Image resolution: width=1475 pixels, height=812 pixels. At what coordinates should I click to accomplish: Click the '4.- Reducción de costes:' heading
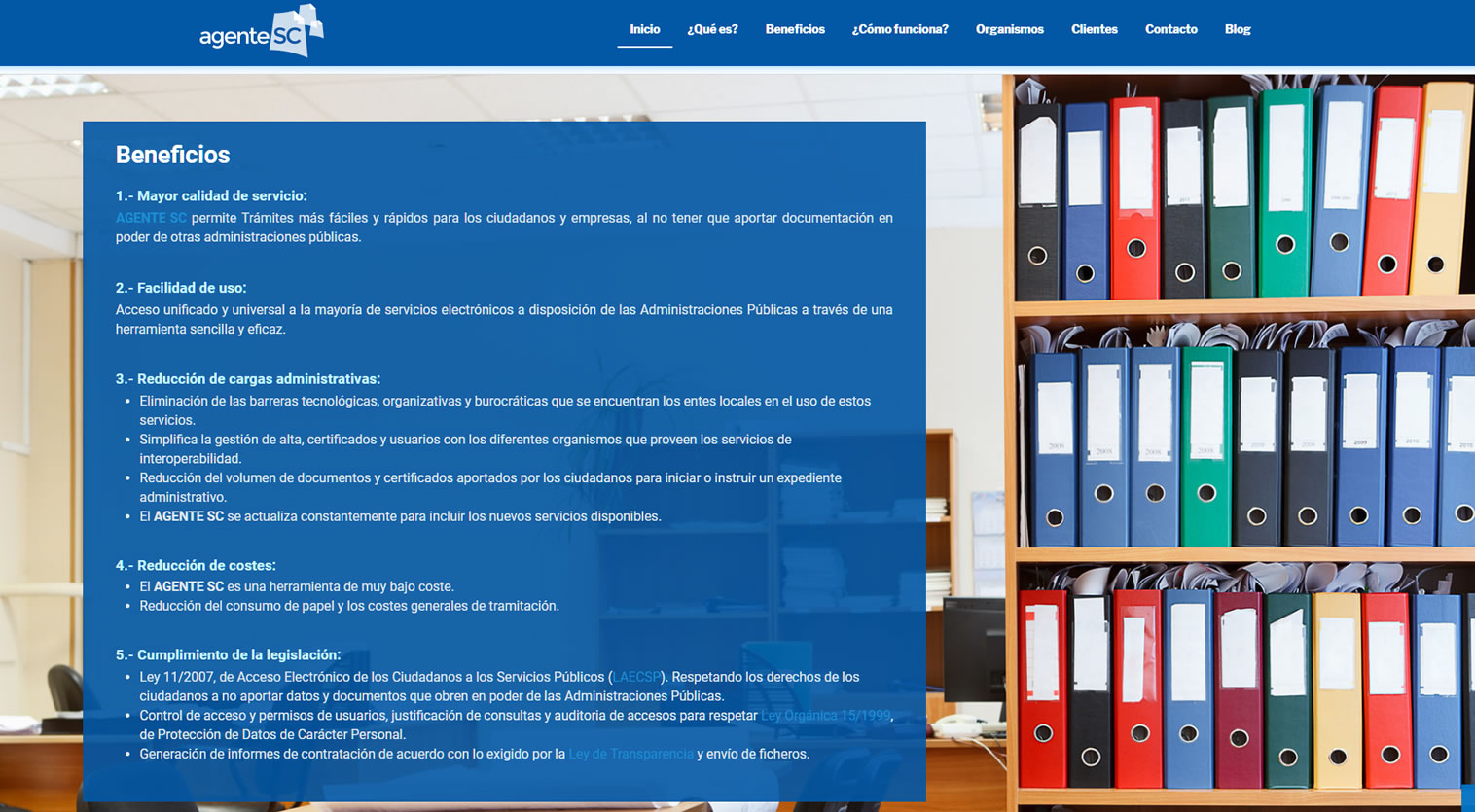point(196,565)
